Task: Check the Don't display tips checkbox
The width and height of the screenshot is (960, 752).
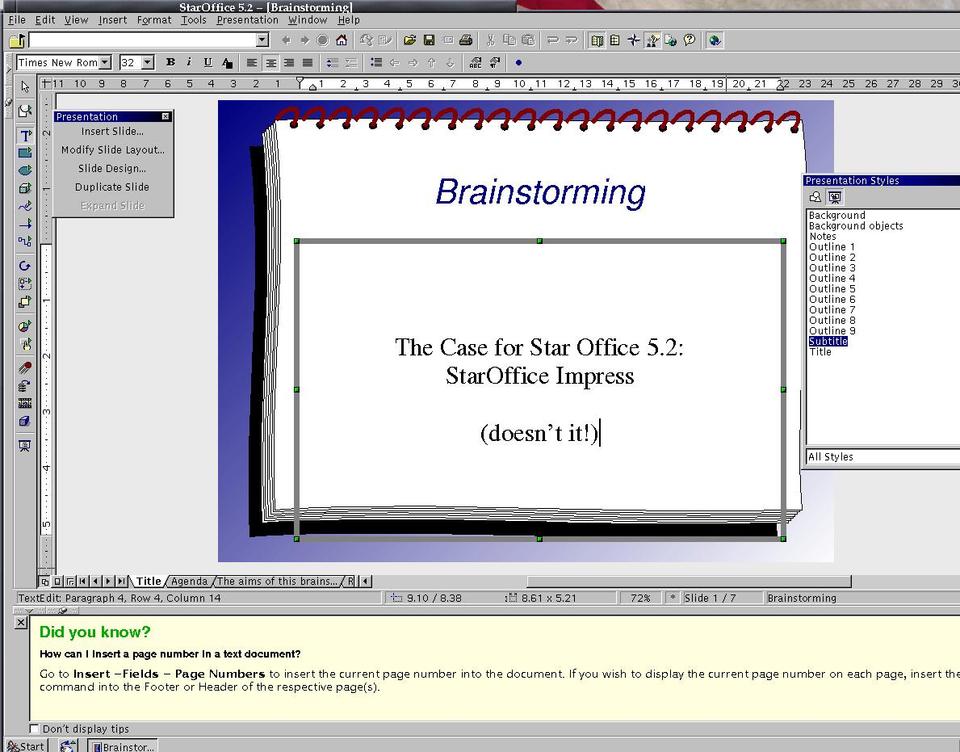Action: 35,729
